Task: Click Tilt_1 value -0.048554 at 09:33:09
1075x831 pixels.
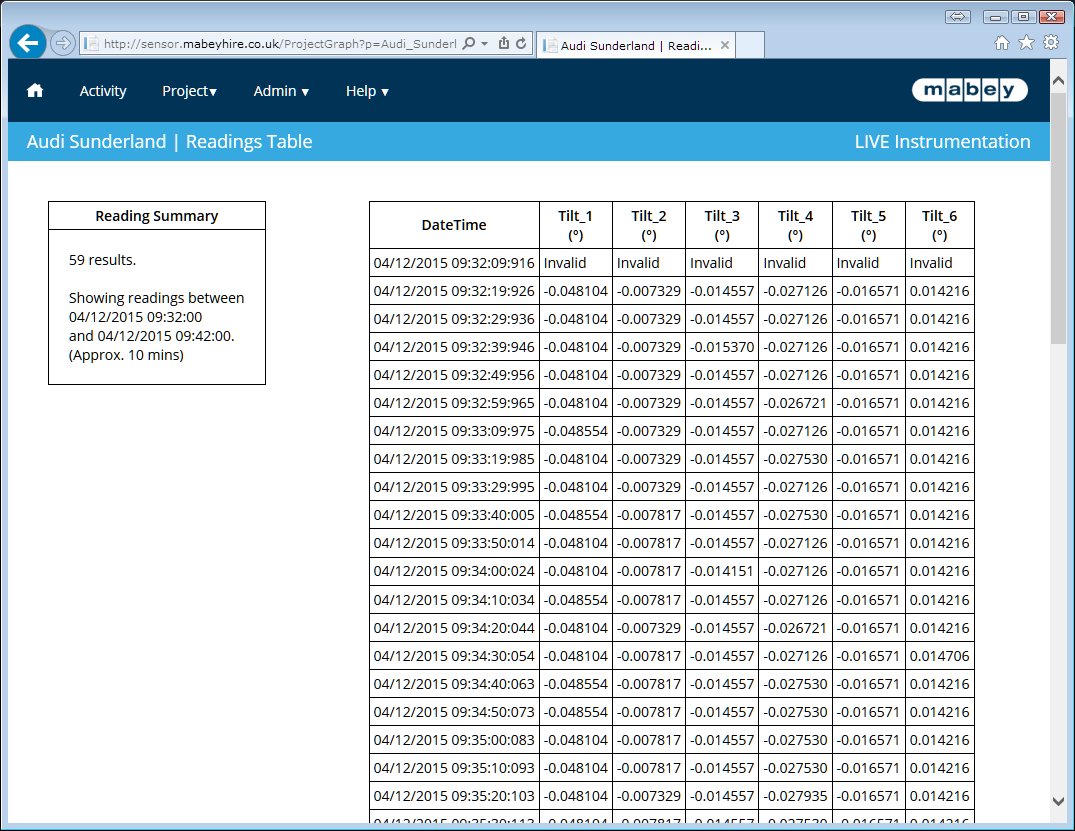Action: (x=575, y=431)
